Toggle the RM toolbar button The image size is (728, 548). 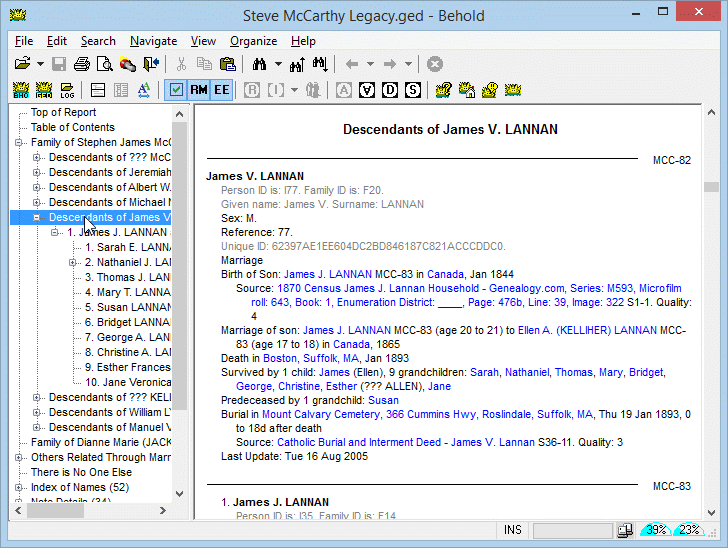tap(199, 90)
